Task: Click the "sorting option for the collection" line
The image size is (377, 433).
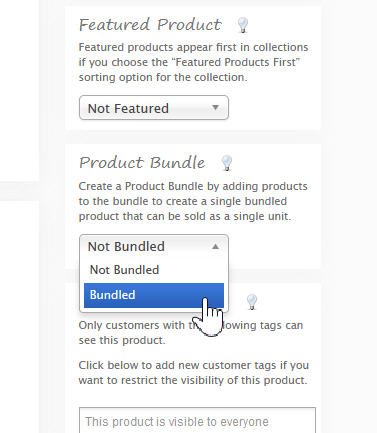Action: (x=163, y=77)
